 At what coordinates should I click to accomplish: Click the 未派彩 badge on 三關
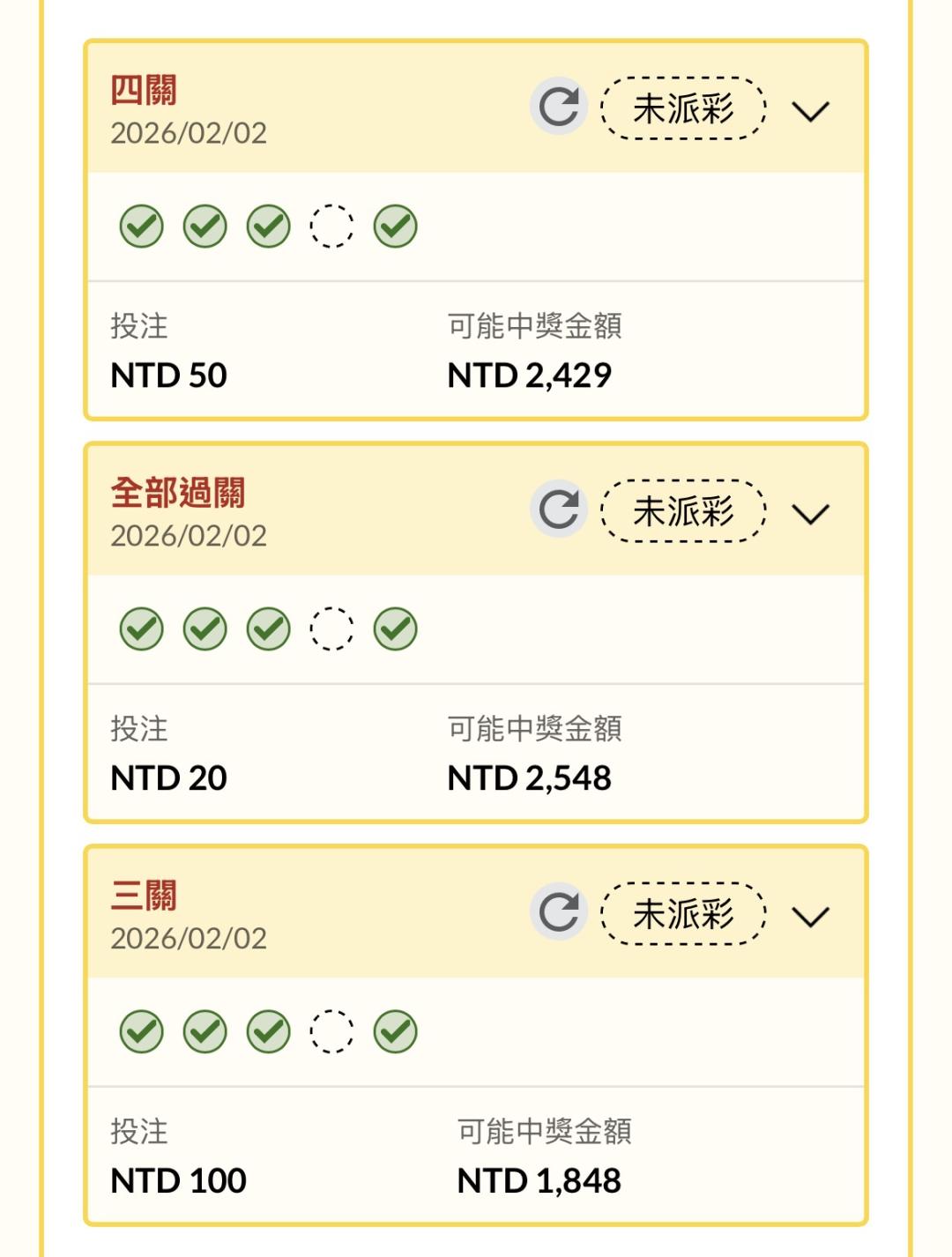pyautogui.click(x=683, y=913)
